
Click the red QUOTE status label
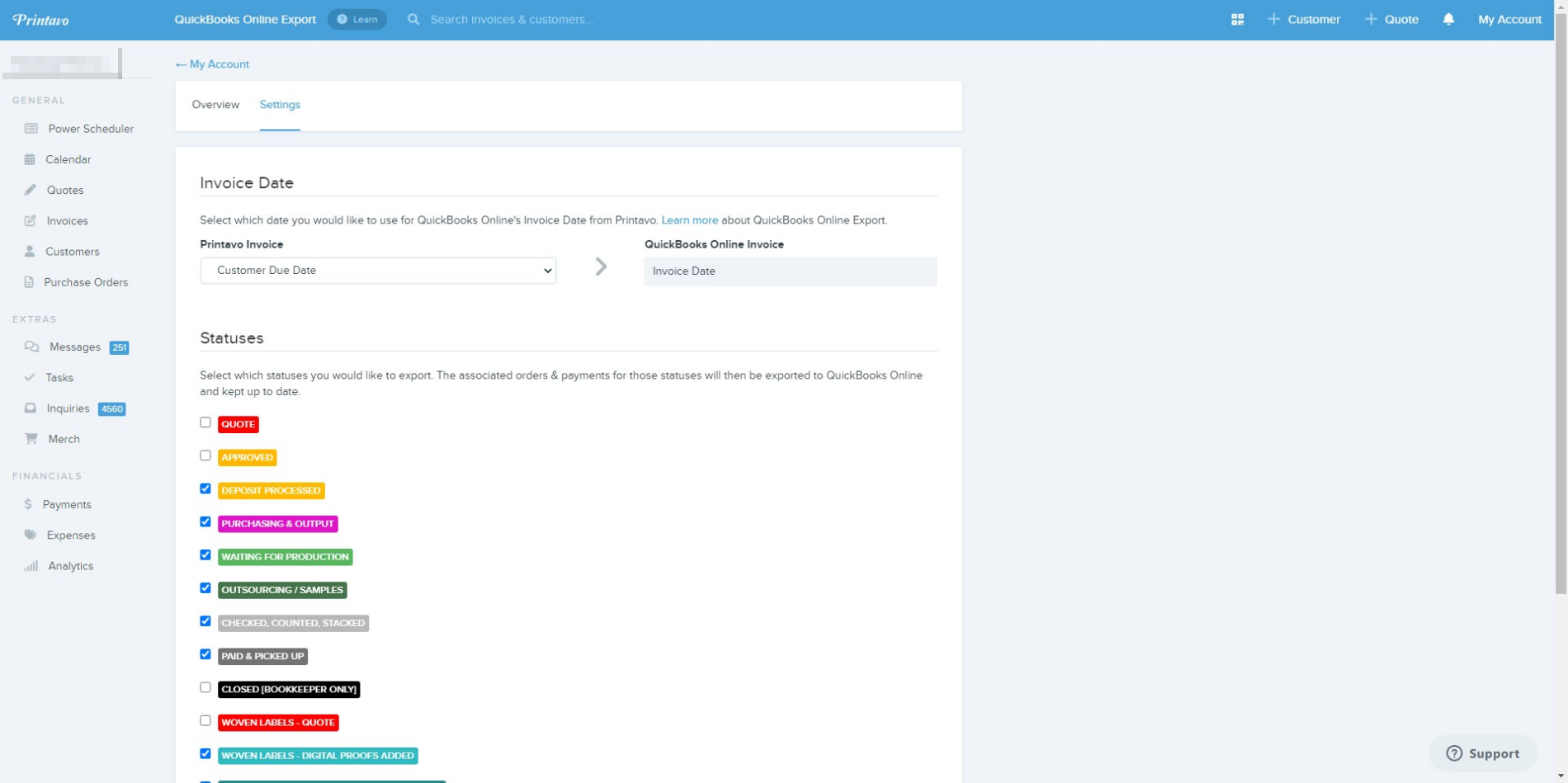pyautogui.click(x=238, y=424)
